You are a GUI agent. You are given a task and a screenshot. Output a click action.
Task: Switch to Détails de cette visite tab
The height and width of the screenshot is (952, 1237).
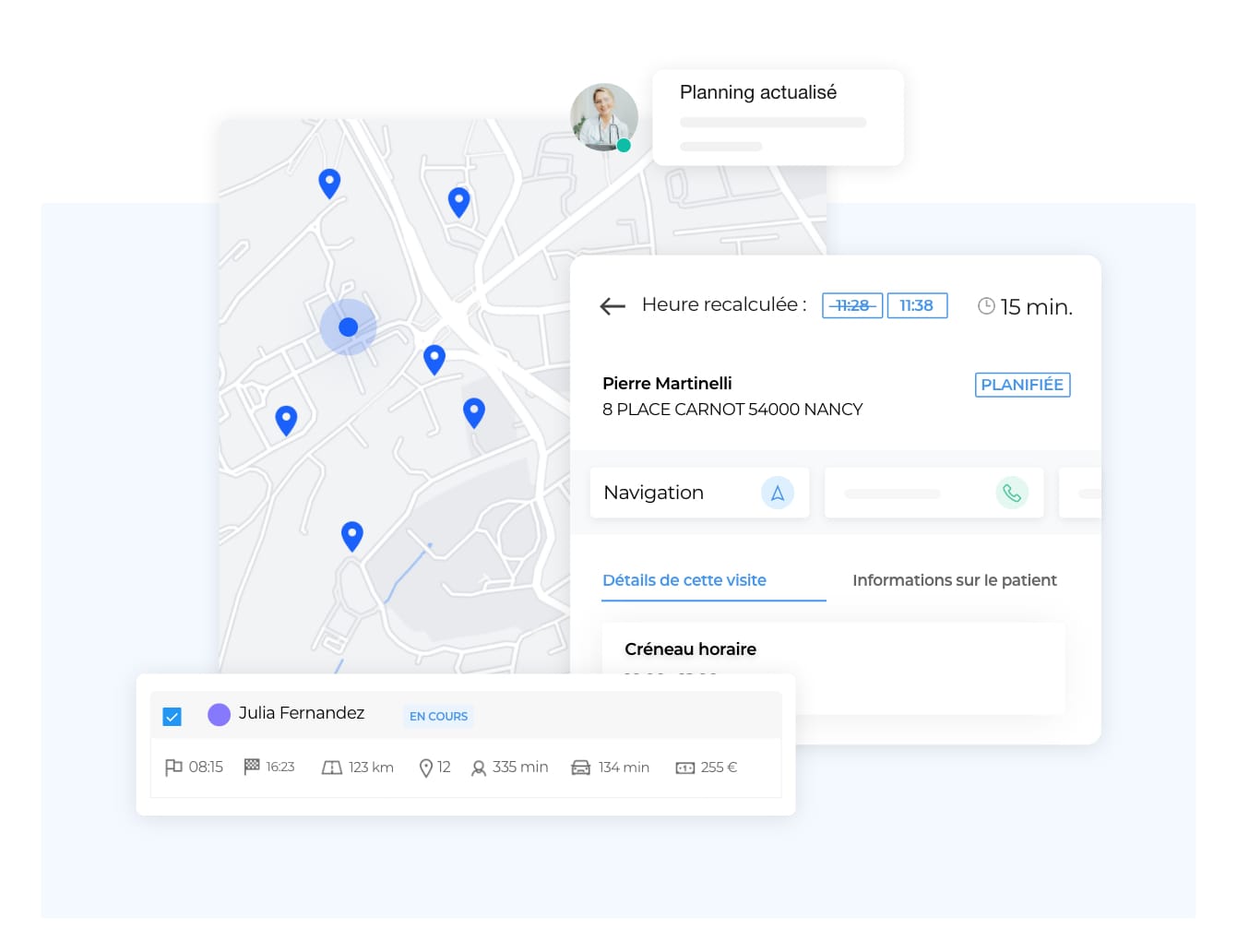pyautogui.click(x=684, y=580)
